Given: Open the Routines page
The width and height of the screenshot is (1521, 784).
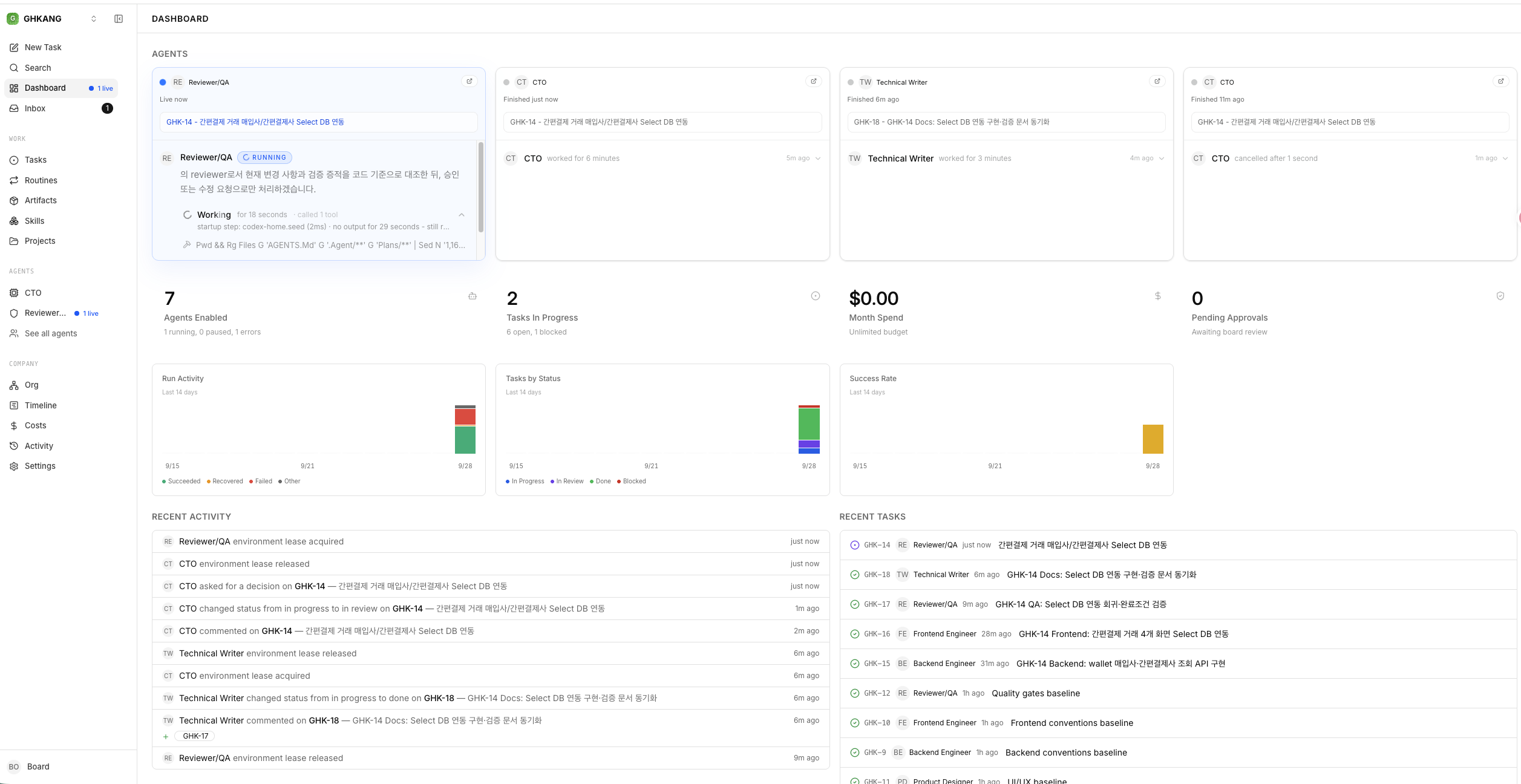Looking at the screenshot, I should (x=61, y=180).
